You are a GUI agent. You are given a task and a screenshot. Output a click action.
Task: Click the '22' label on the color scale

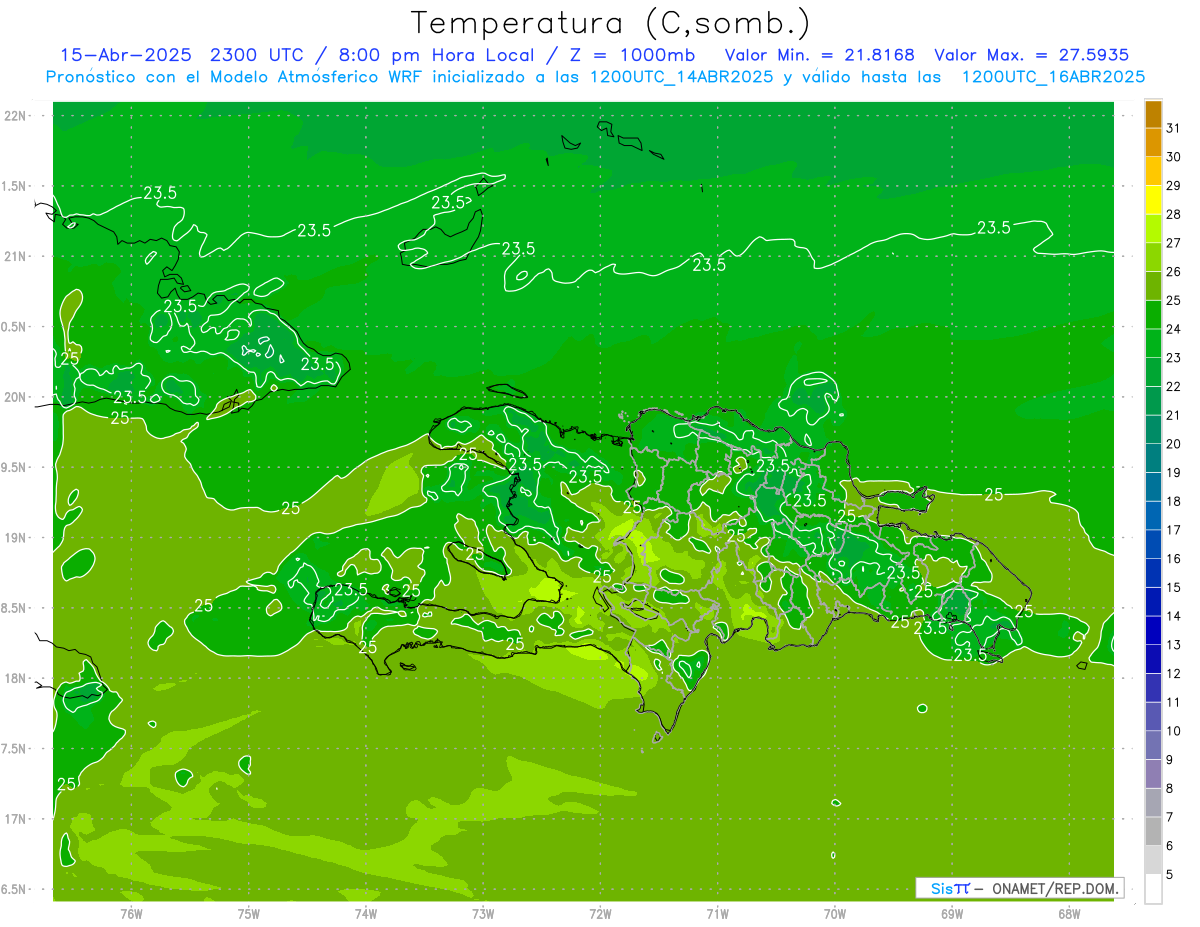click(x=1173, y=386)
